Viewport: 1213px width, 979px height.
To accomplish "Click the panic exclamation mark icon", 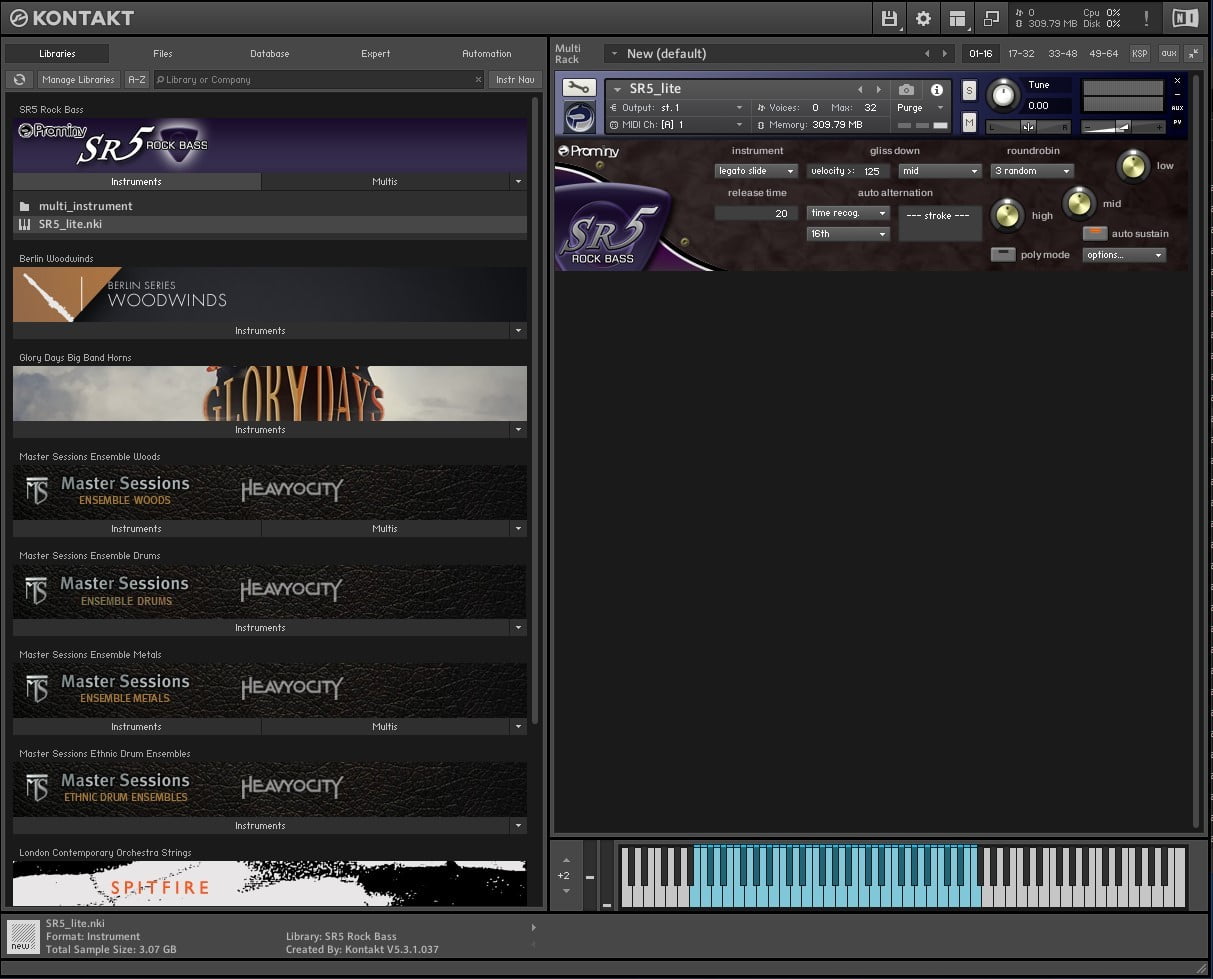I will 1146,18.
